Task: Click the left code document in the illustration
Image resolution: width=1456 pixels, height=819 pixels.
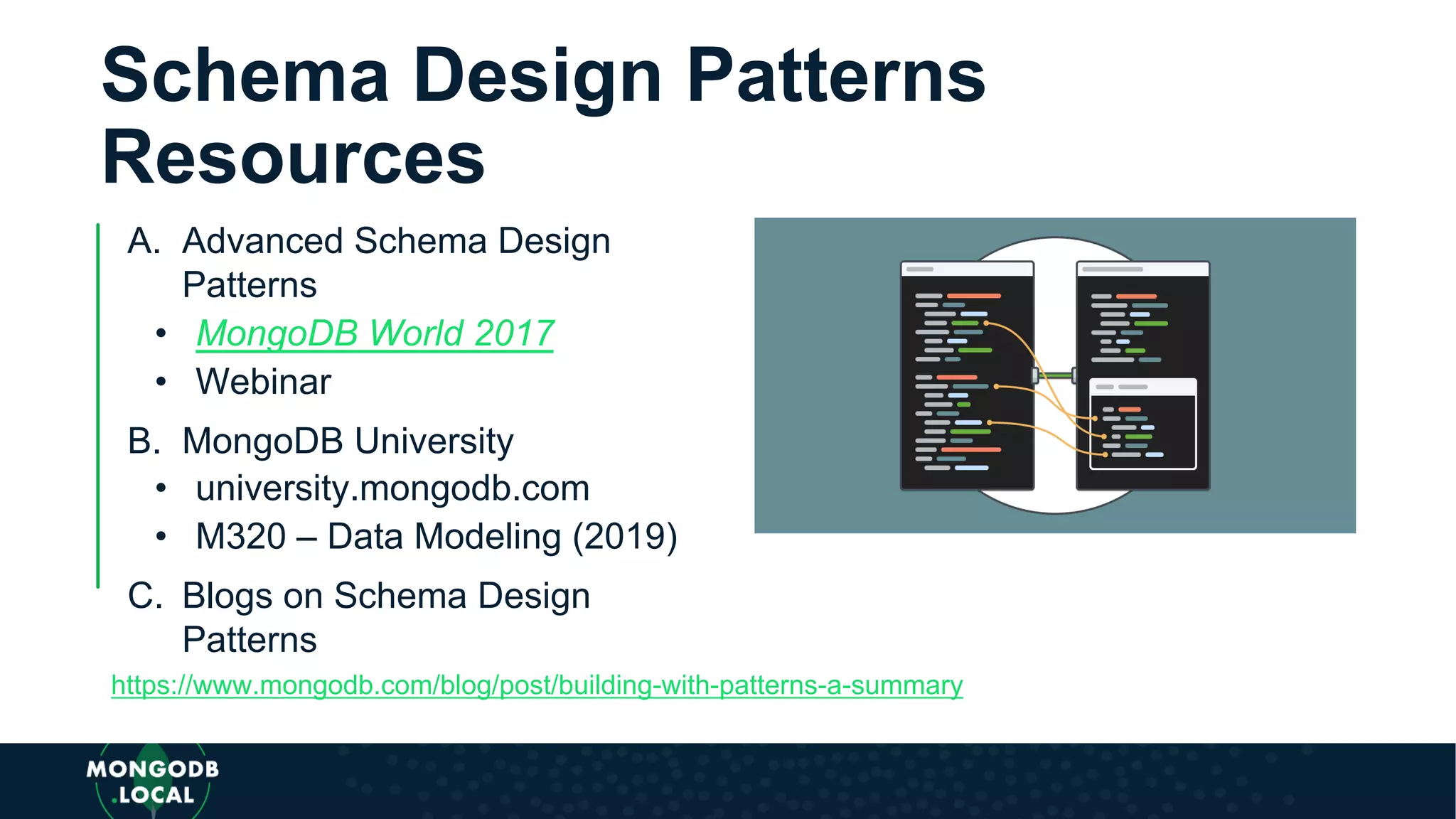Action: click(x=967, y=375)
